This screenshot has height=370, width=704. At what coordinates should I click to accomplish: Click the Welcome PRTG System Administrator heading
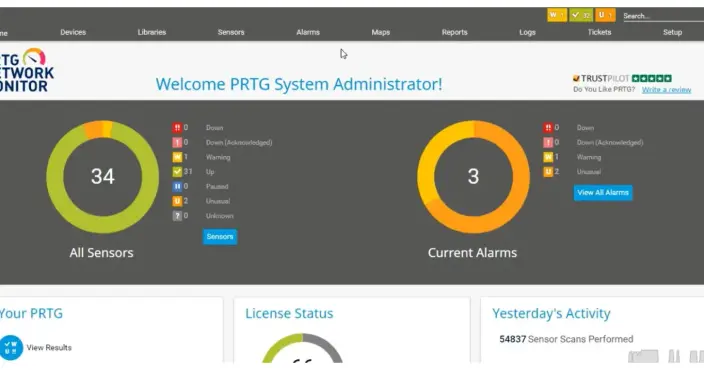click(x=299, y=84)
